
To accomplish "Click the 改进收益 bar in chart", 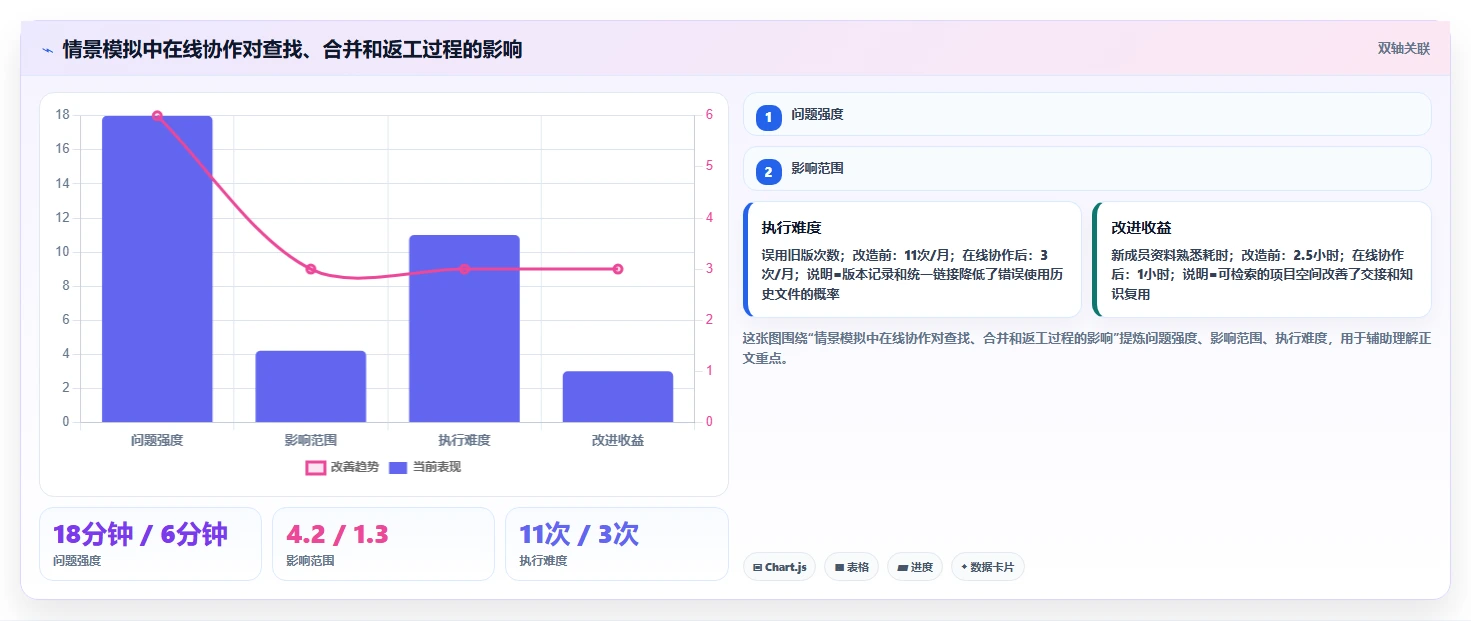I will [618, 397].
